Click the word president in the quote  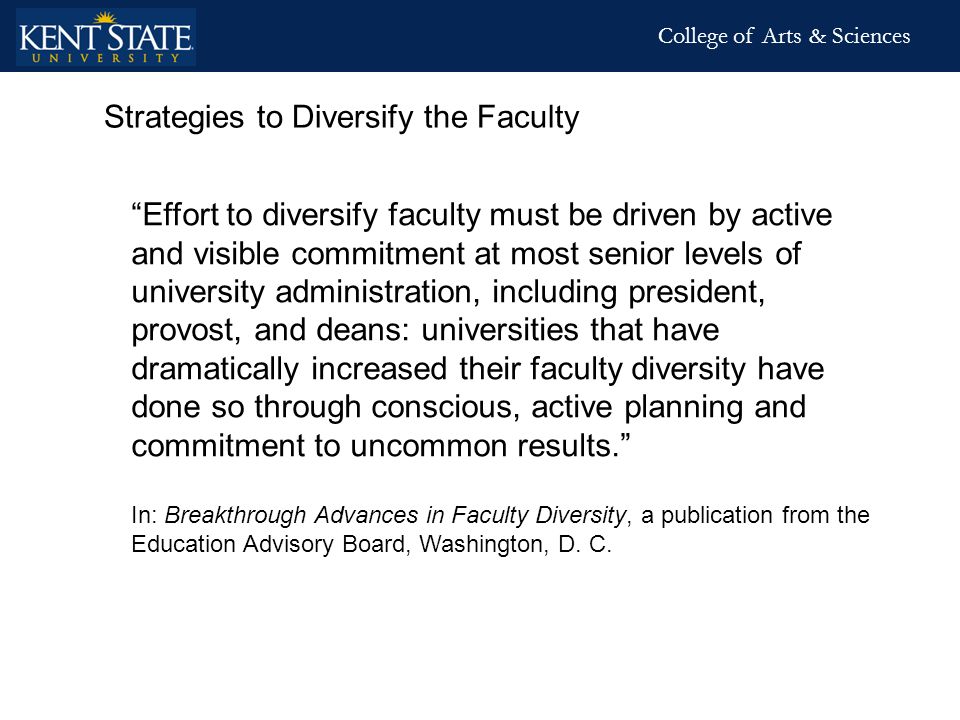pyautogui.click(x=697, y=292)
